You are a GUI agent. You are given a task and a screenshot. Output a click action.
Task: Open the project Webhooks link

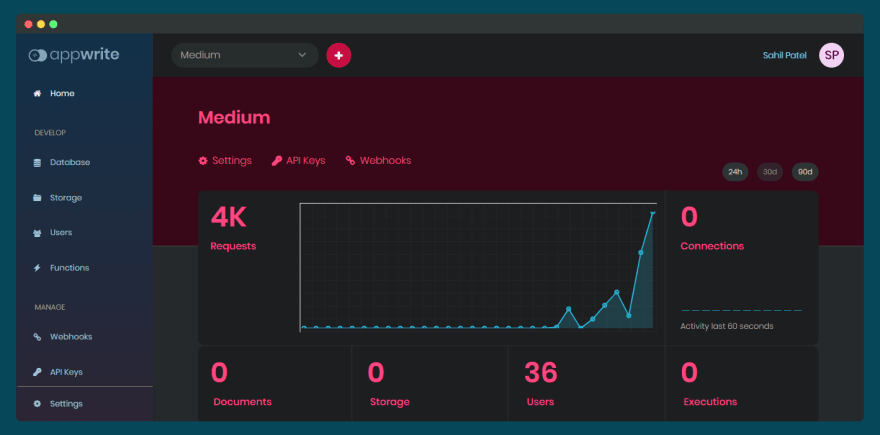[378, 161]
